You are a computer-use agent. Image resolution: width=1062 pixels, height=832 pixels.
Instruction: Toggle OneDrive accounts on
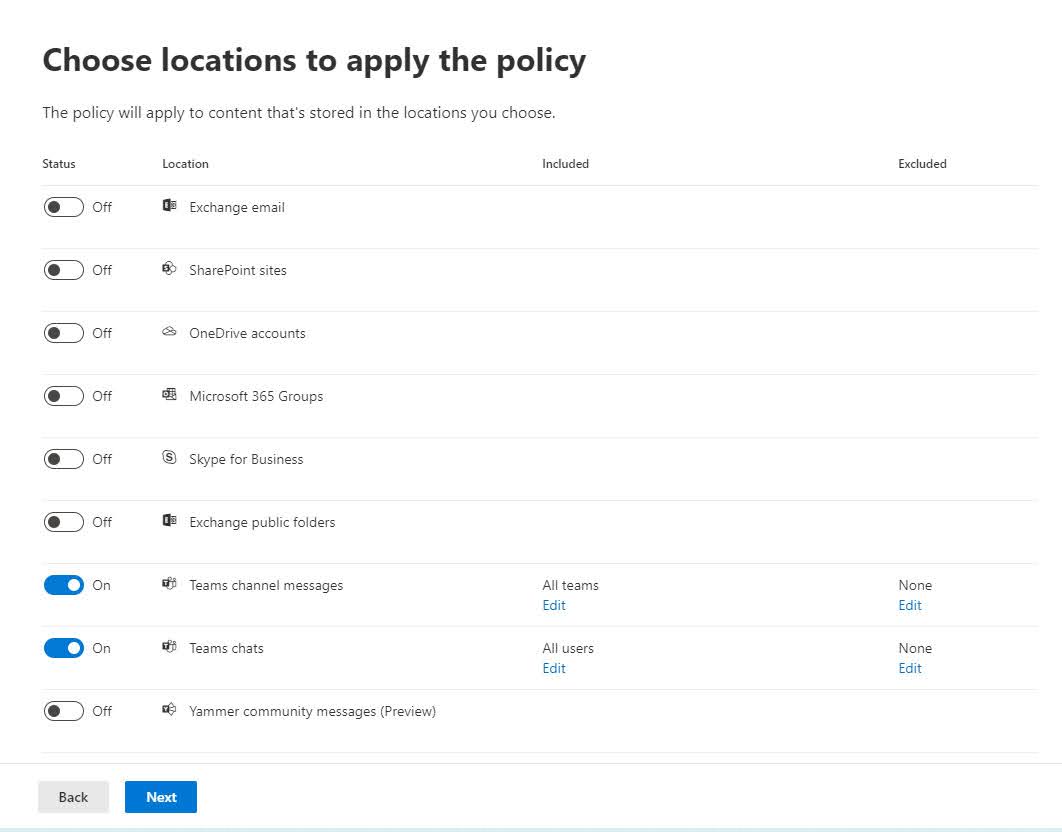pos(64,333)
